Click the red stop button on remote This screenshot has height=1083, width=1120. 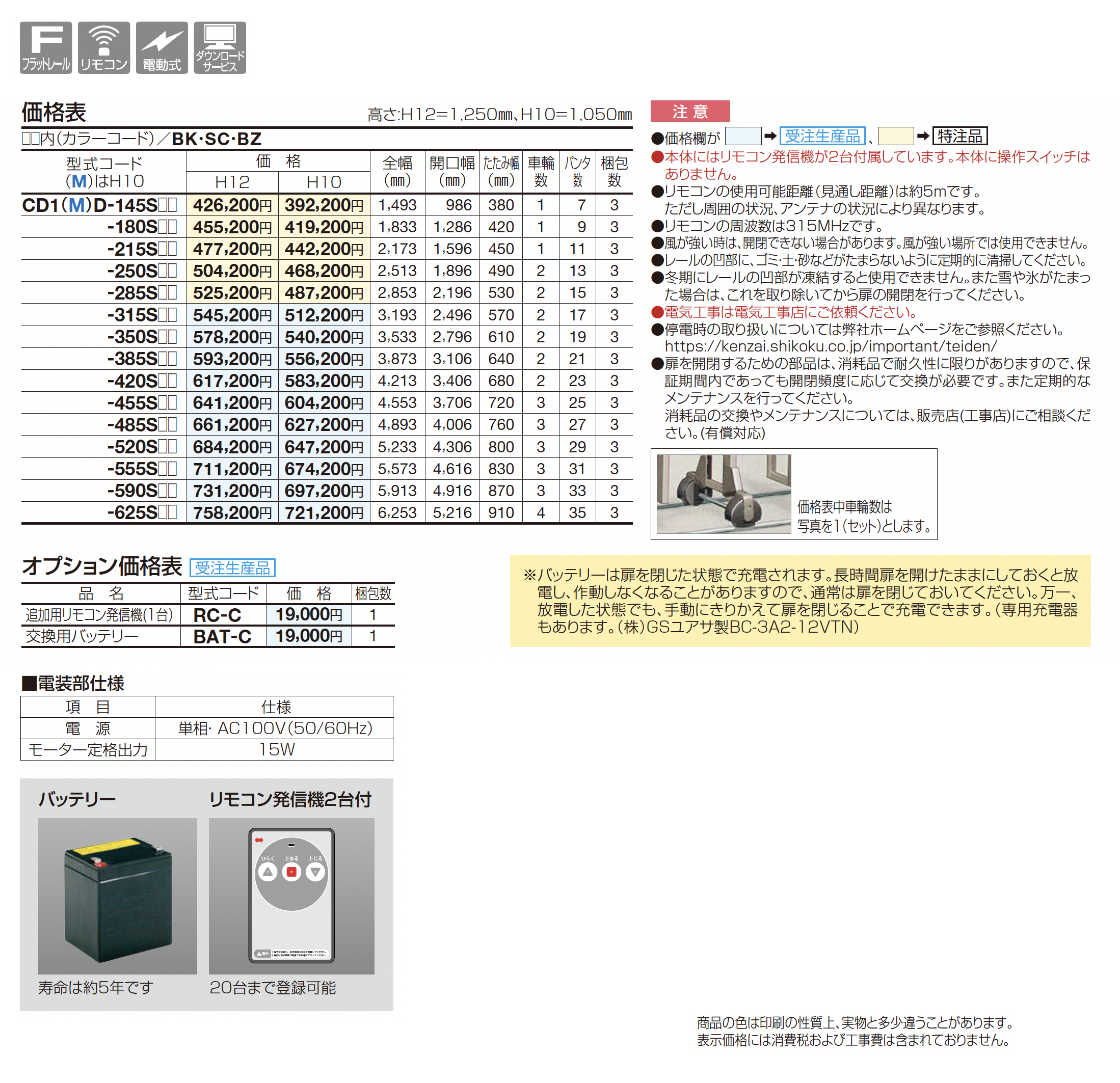click(x=291, y=872)
